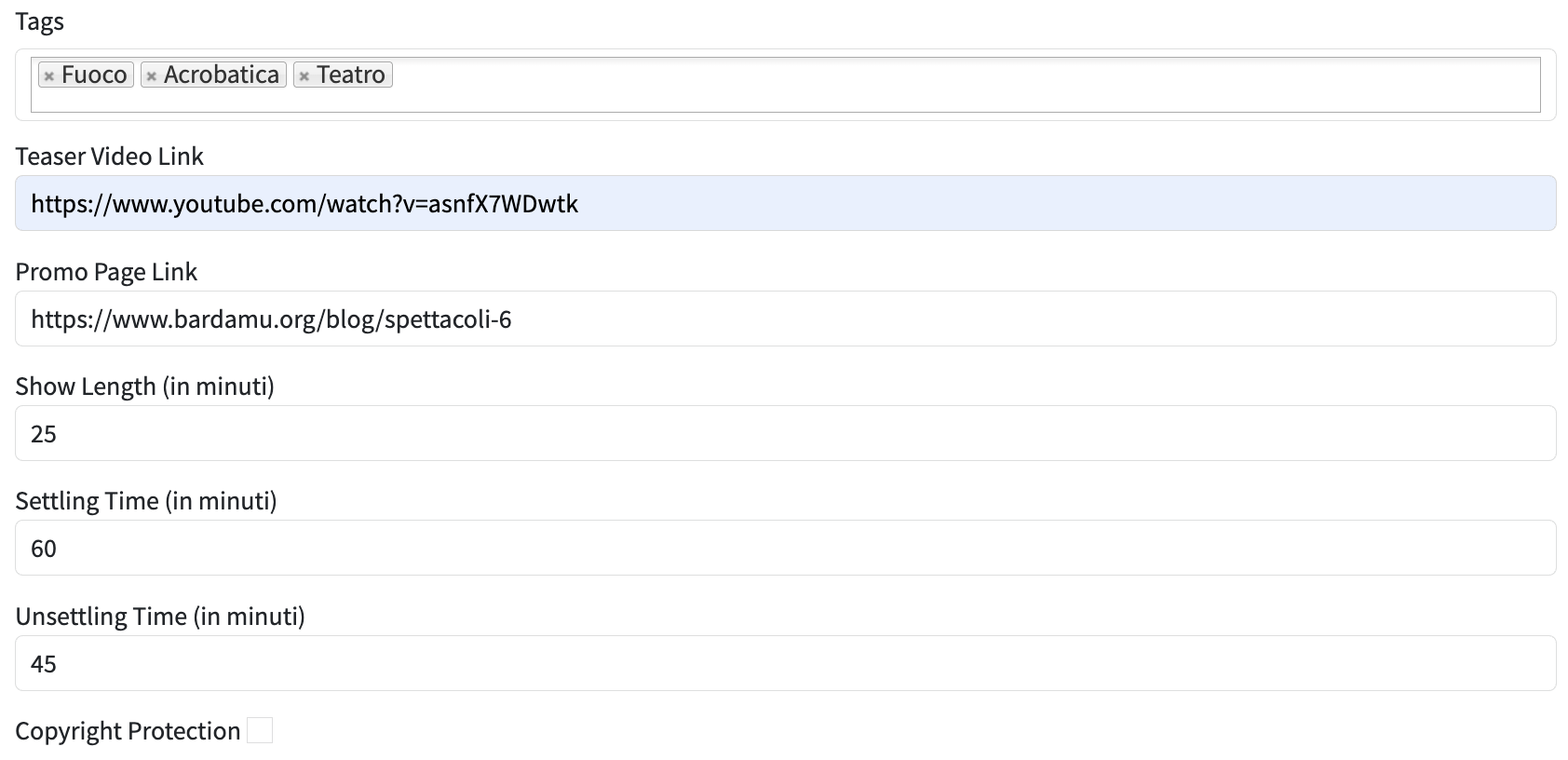Screen dimensions: 1568x760
Task: Remove the Teatro tag
Action: click(x=304, y=76)
